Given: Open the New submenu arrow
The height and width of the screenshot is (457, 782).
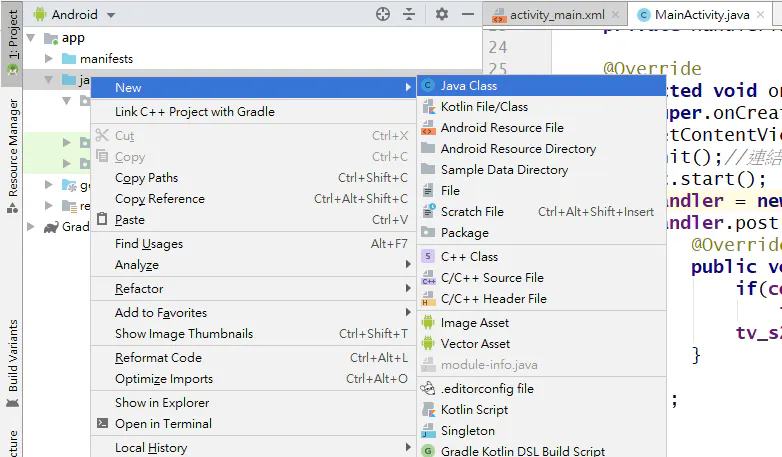Looking at the screenshot, I should point(408,87).
